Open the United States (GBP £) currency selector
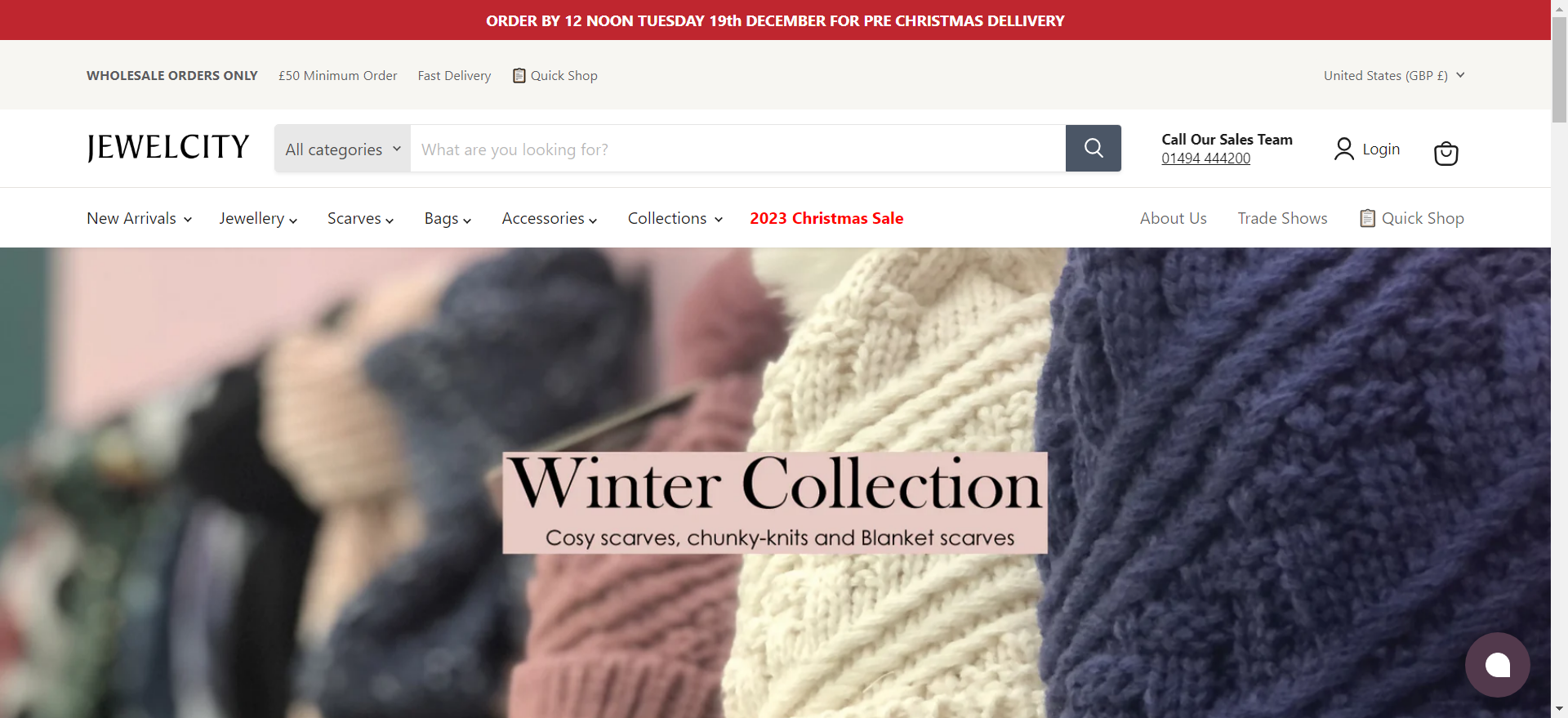The image size is (1568, 718). pos(1394,75)
